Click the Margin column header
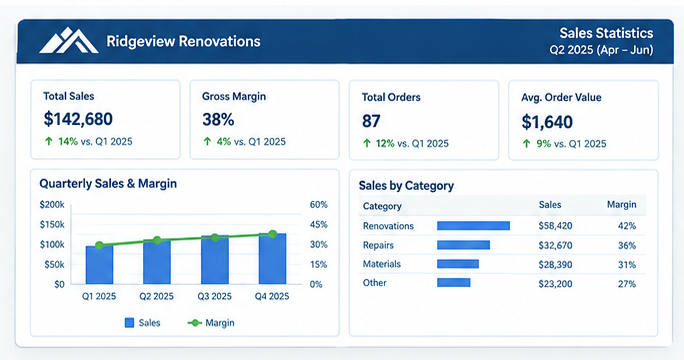 pos(622,205)
